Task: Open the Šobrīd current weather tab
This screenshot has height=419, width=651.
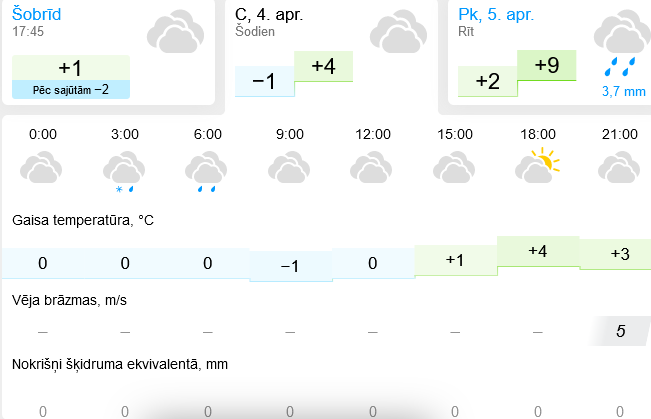Action: coord(109,52)
